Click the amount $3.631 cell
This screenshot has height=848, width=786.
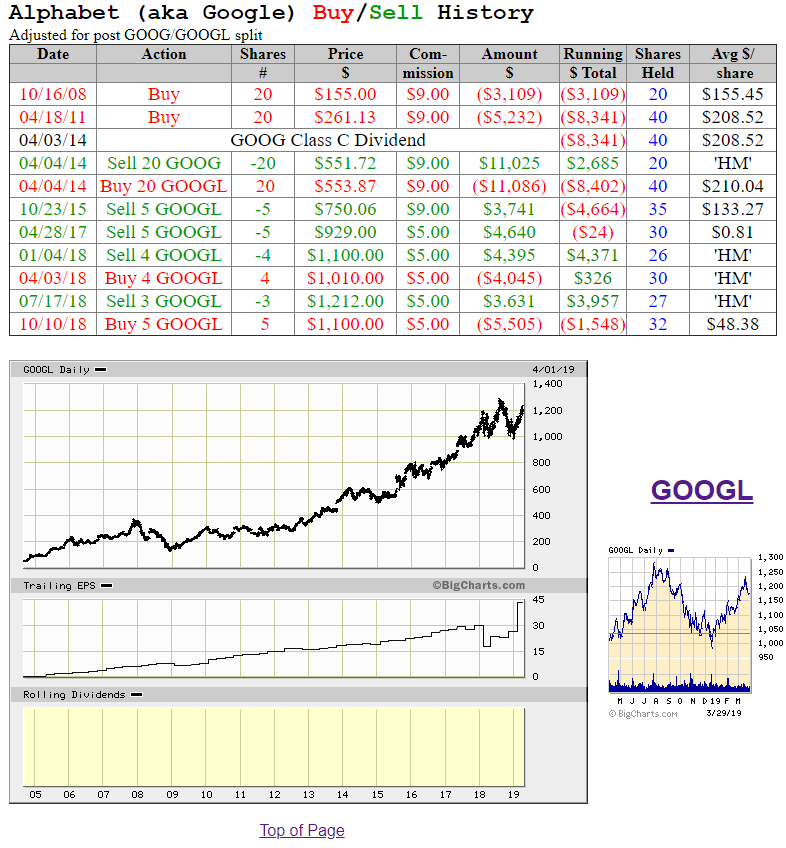point(509,301)
